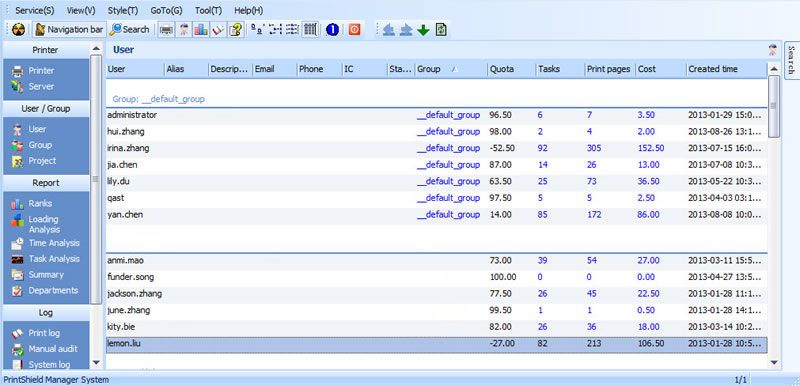Click the sidebar scroll down arrow
The height and width of the screenshot is (386, 800).
[95, 363]
